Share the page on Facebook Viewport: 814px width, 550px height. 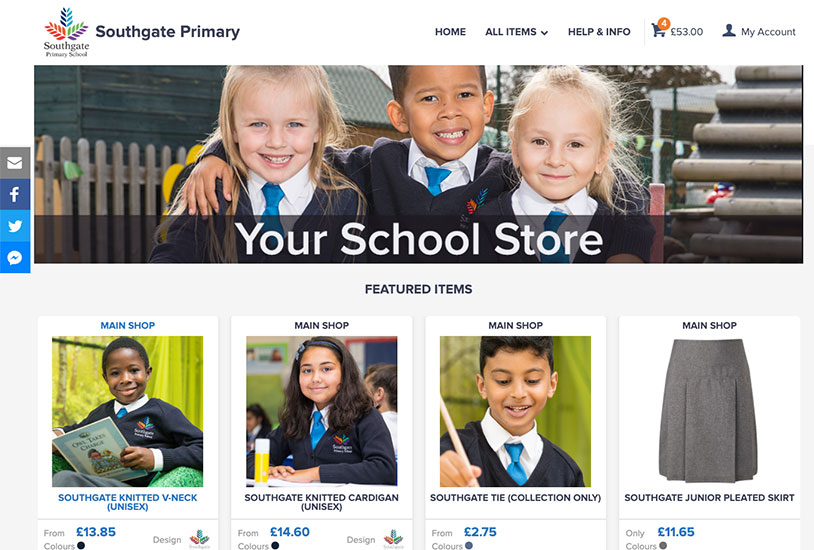click(x=15, y=194)
